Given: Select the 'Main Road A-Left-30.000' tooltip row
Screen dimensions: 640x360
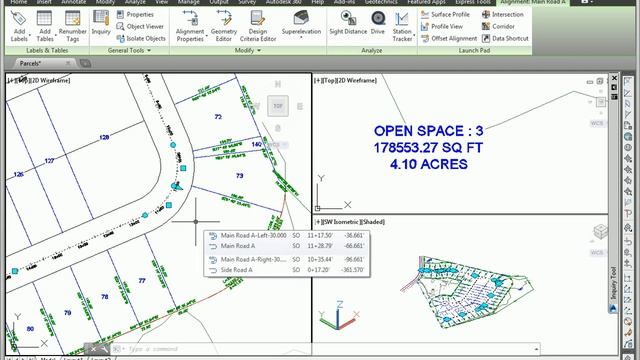Looking at the screenshot, I should [x=287, y=236].
